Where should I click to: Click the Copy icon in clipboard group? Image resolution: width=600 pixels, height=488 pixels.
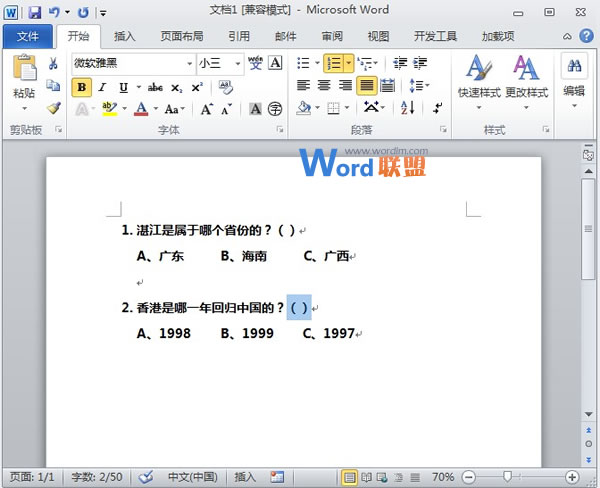pyautogui.click(x=53, y=86)
